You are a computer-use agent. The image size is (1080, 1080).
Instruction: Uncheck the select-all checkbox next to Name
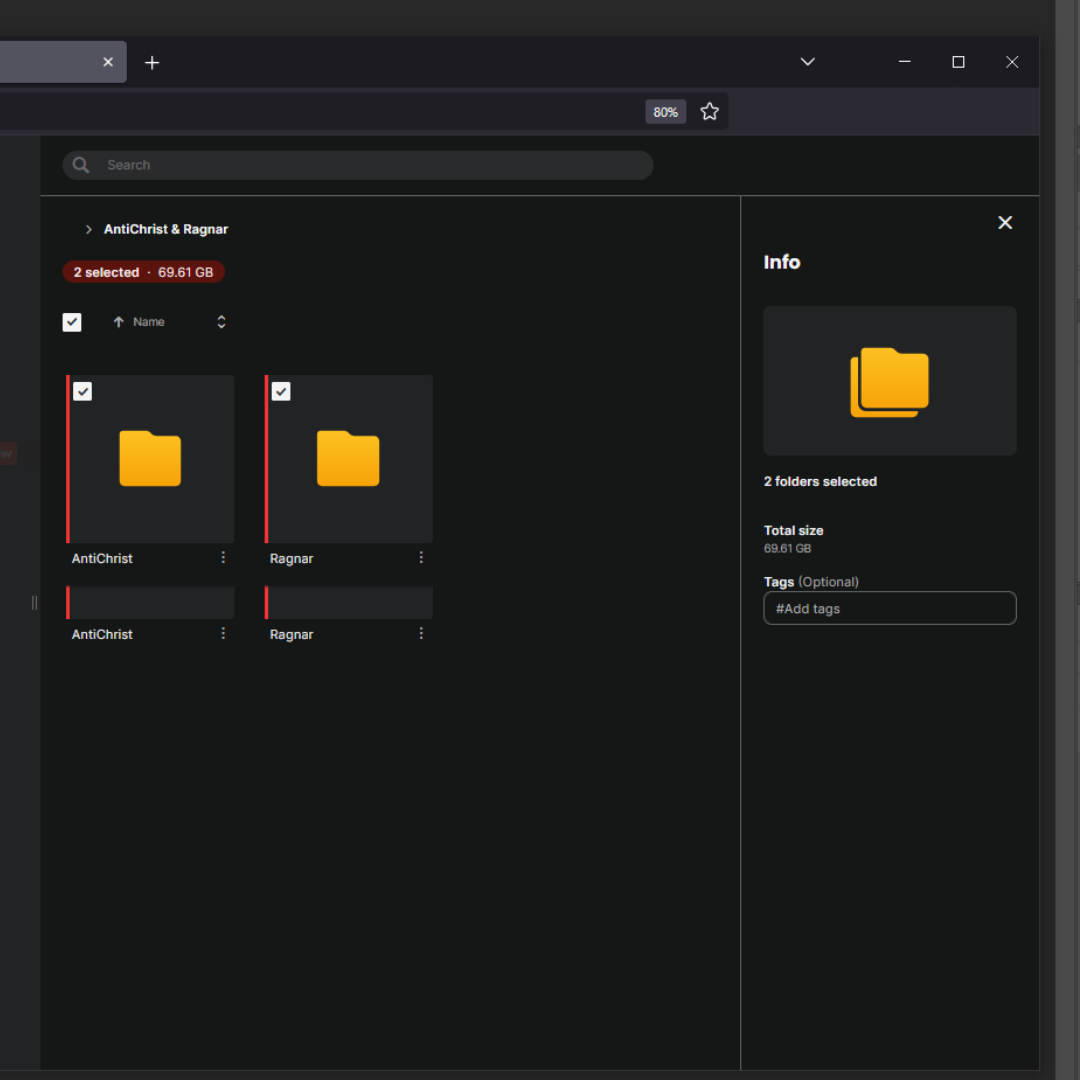72,322
